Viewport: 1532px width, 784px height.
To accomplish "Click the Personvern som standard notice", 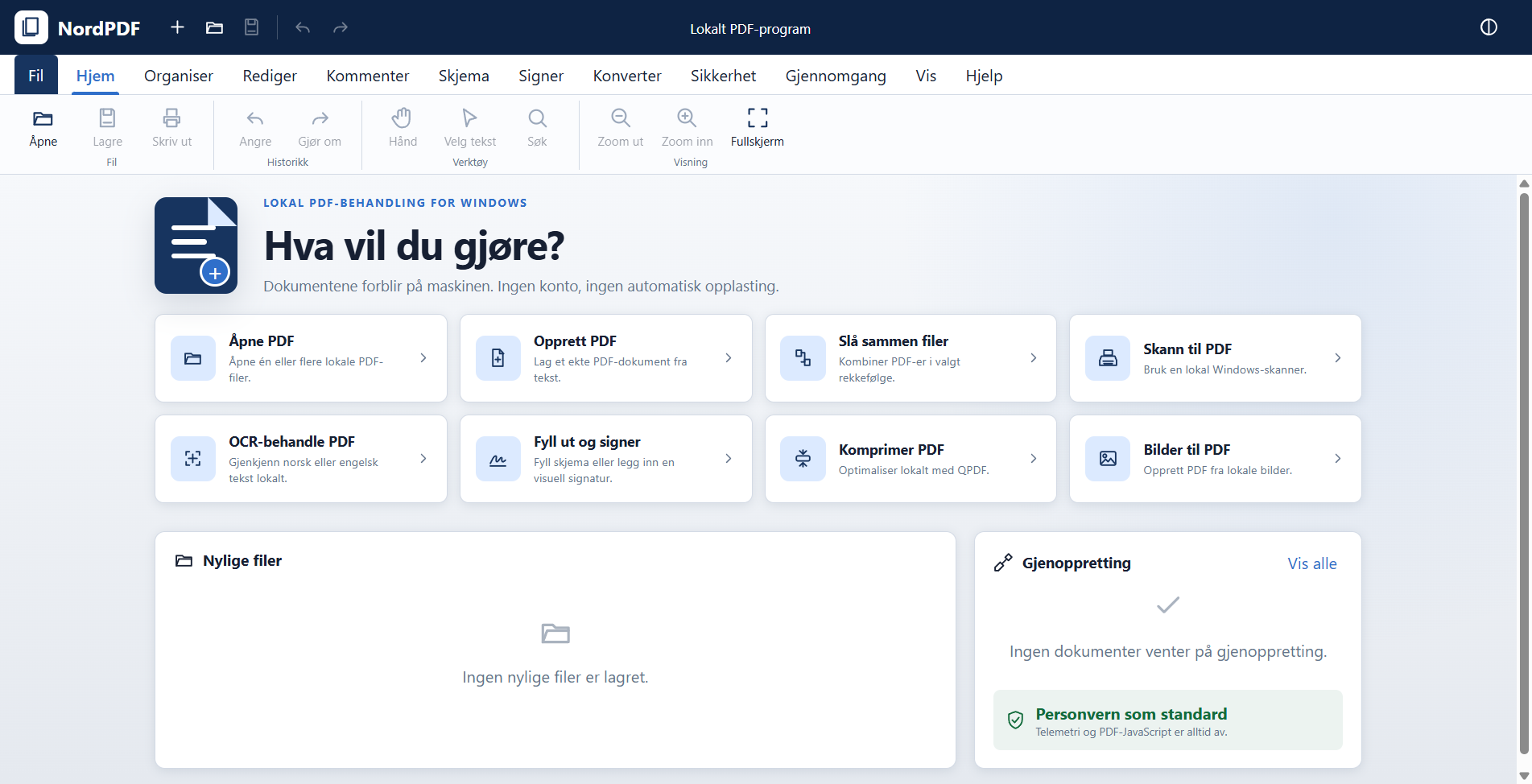I will [1167, 720].
